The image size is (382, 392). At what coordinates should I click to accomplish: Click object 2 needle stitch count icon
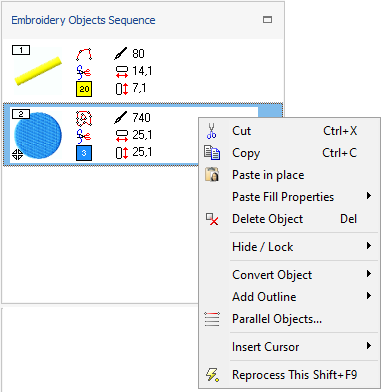(x=120, y=118)
